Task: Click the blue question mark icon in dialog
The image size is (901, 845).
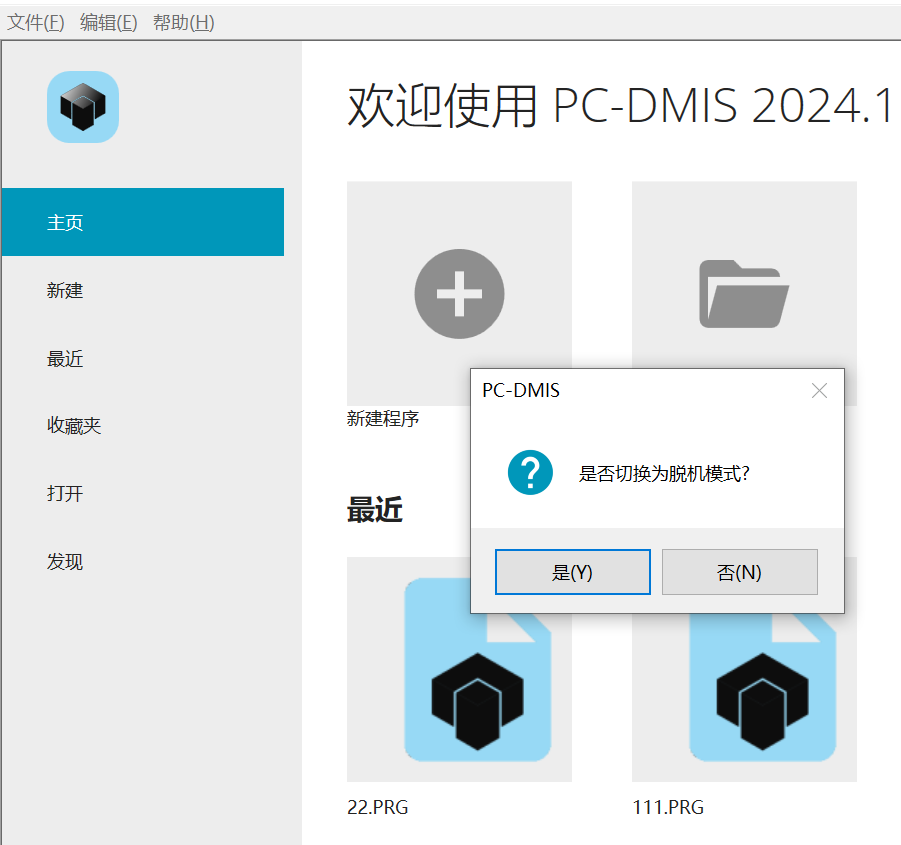Action: pos(530,471)
